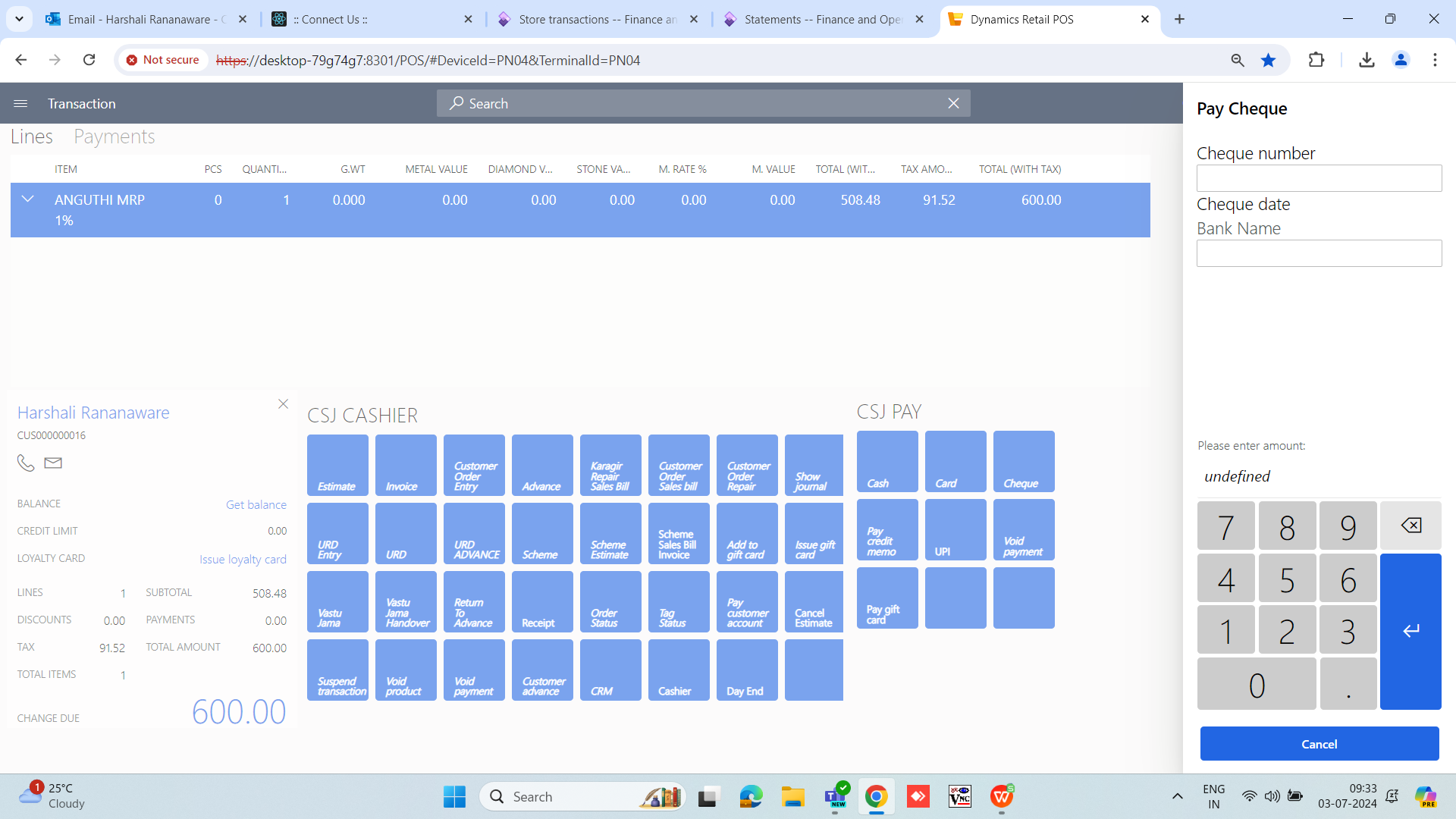Switch to Statements Finance browser tab

[823, 19]
